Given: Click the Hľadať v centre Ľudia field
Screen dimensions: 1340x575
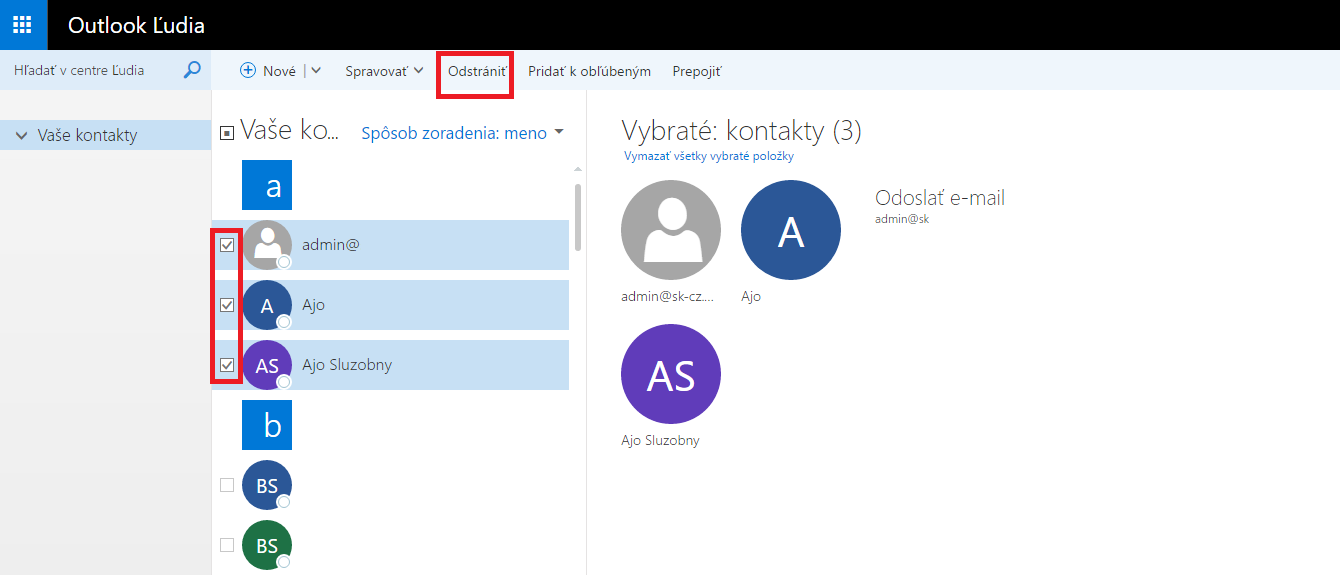Looking at the screenshot, I should coord(92,71).
